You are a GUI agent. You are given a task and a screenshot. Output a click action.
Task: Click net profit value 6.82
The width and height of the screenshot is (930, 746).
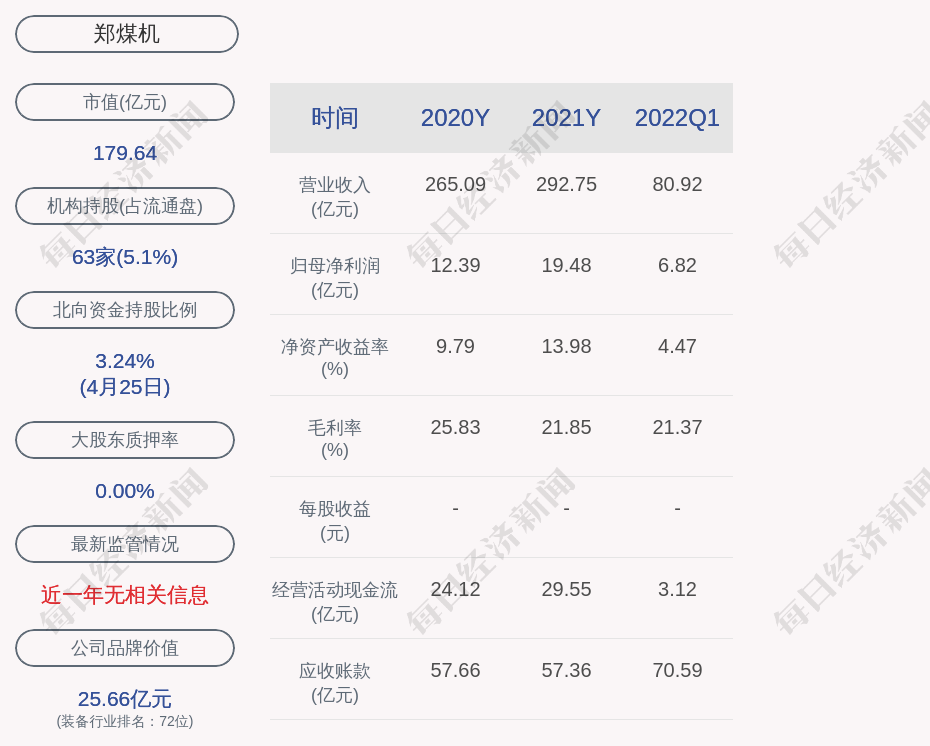point(677,265)
